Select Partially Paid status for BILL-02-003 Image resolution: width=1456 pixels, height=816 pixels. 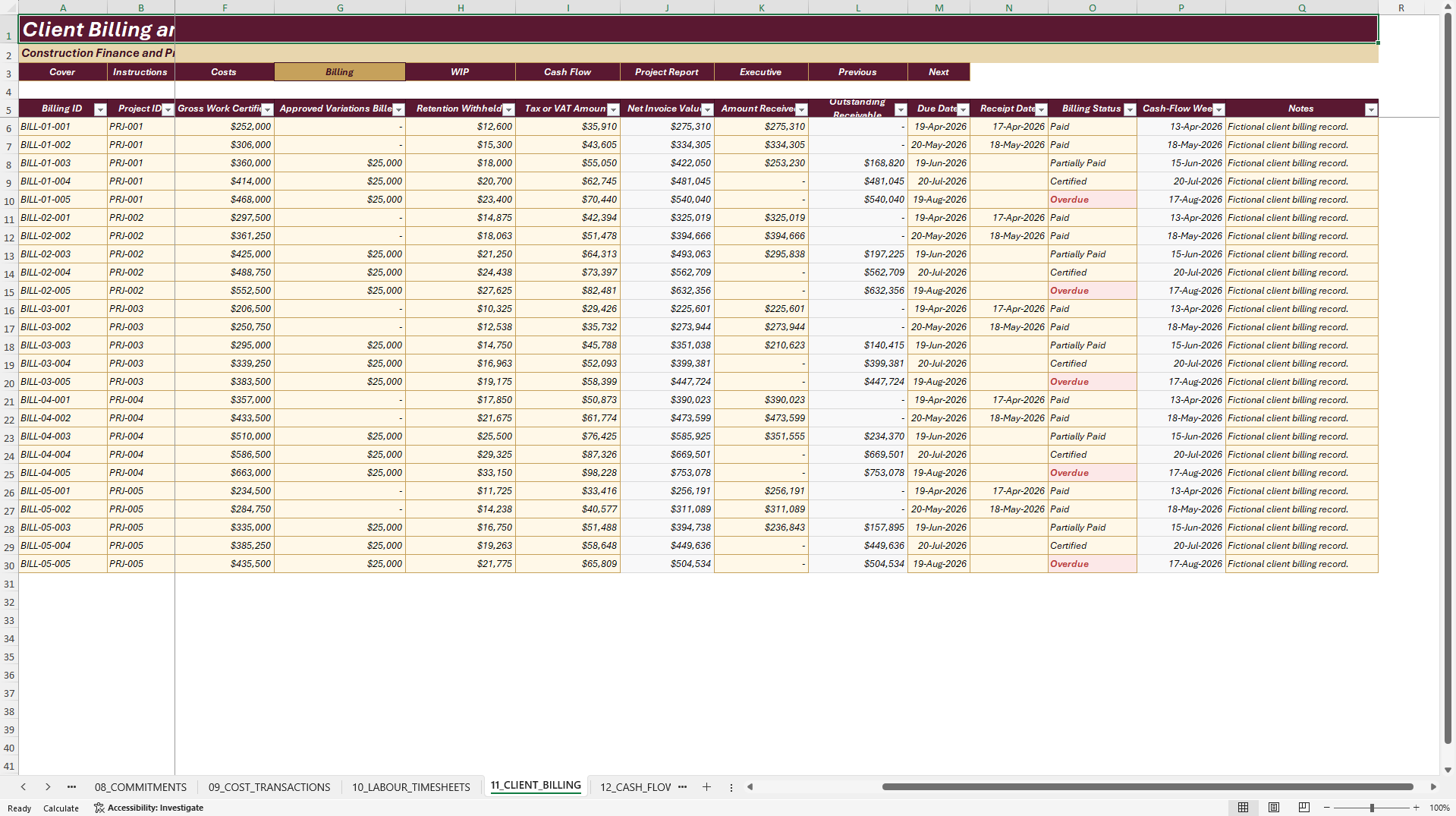coord(1092,254)
